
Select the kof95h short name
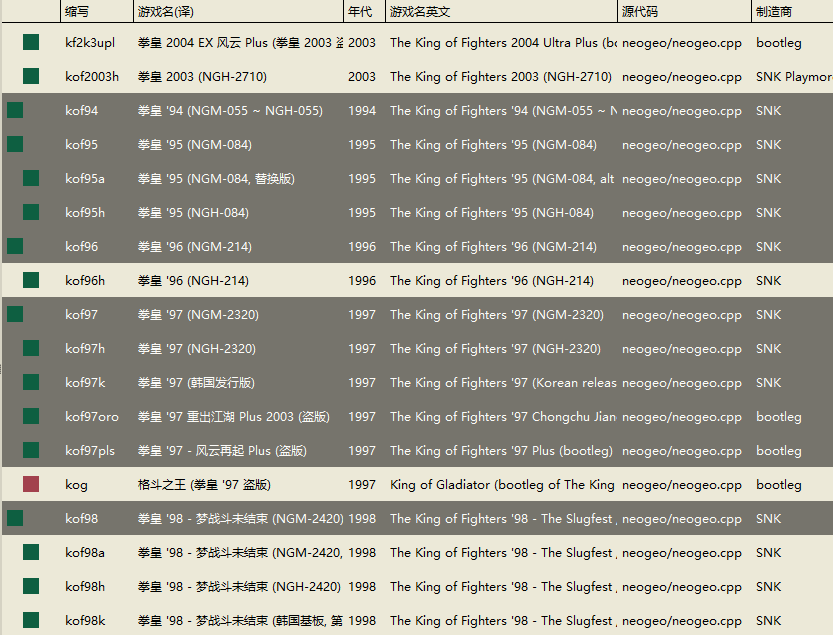coord(85,213)
